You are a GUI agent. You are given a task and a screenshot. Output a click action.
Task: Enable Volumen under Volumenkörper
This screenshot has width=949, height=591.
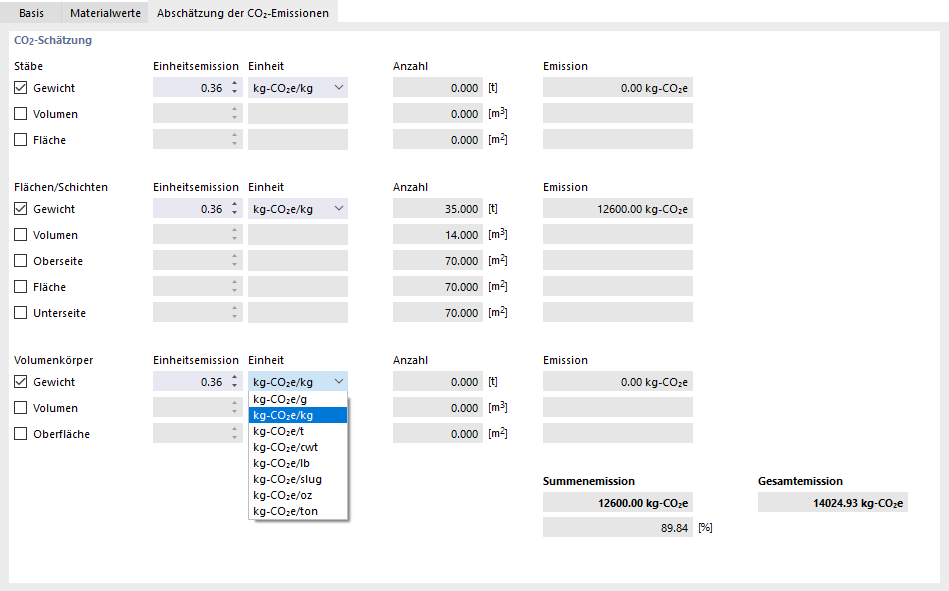[x=21, y=408]
